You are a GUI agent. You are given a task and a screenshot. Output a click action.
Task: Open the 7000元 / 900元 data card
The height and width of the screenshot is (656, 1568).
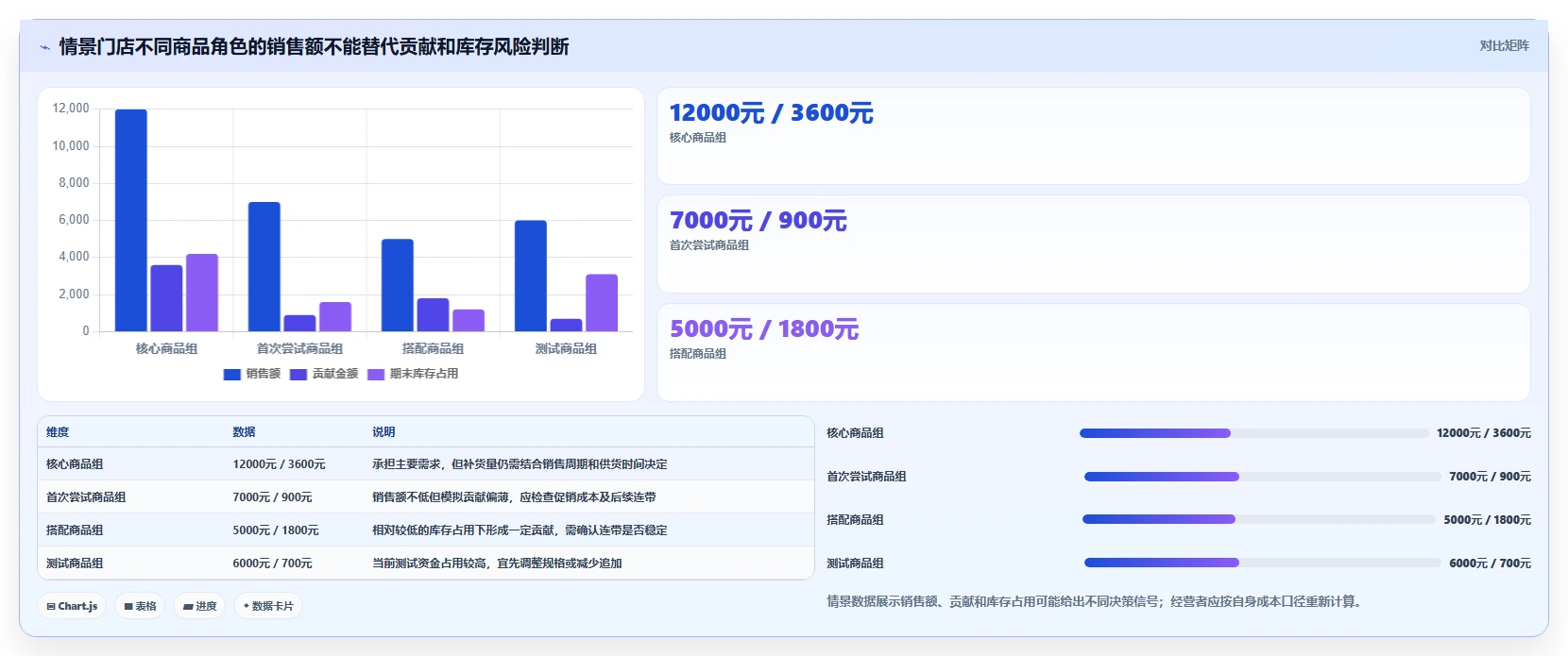pos(1093,244)
